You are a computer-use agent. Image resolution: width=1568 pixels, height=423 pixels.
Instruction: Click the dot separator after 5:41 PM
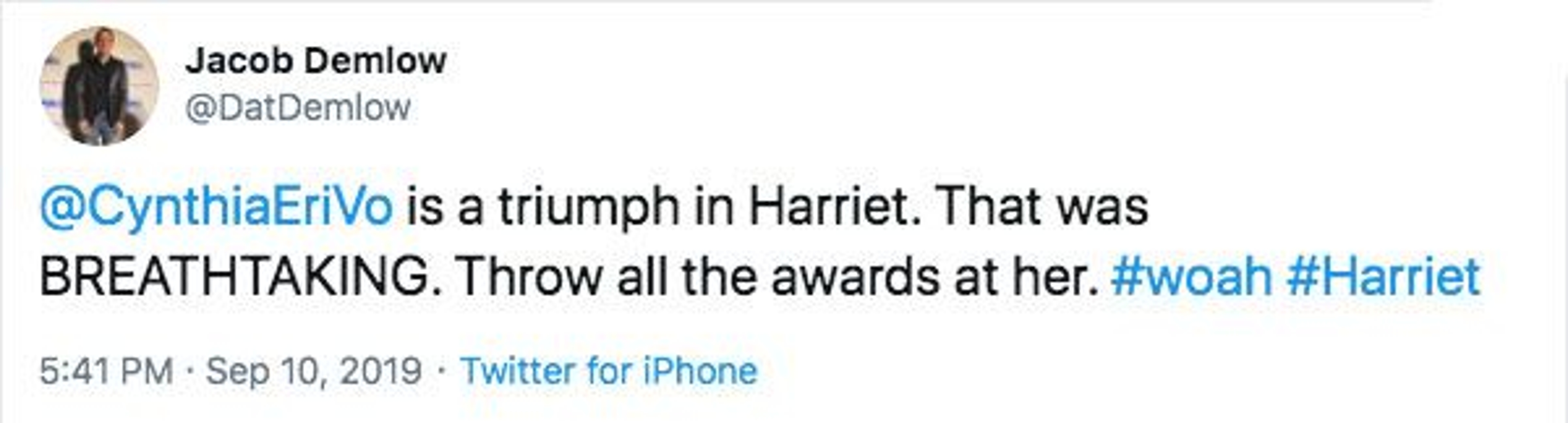click(x=191, y=371)
